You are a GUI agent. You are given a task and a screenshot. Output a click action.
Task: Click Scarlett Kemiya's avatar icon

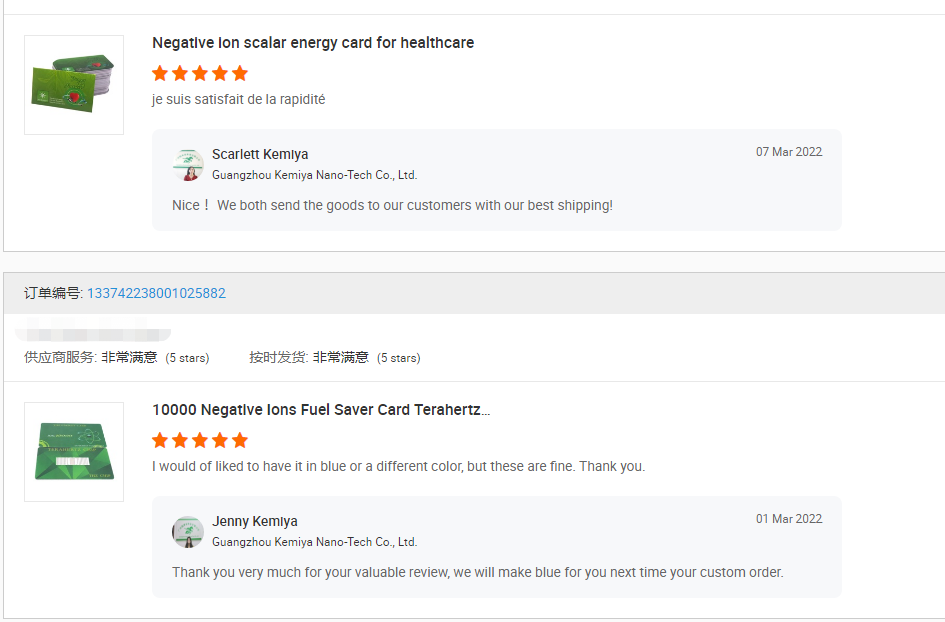click(188, 165)
